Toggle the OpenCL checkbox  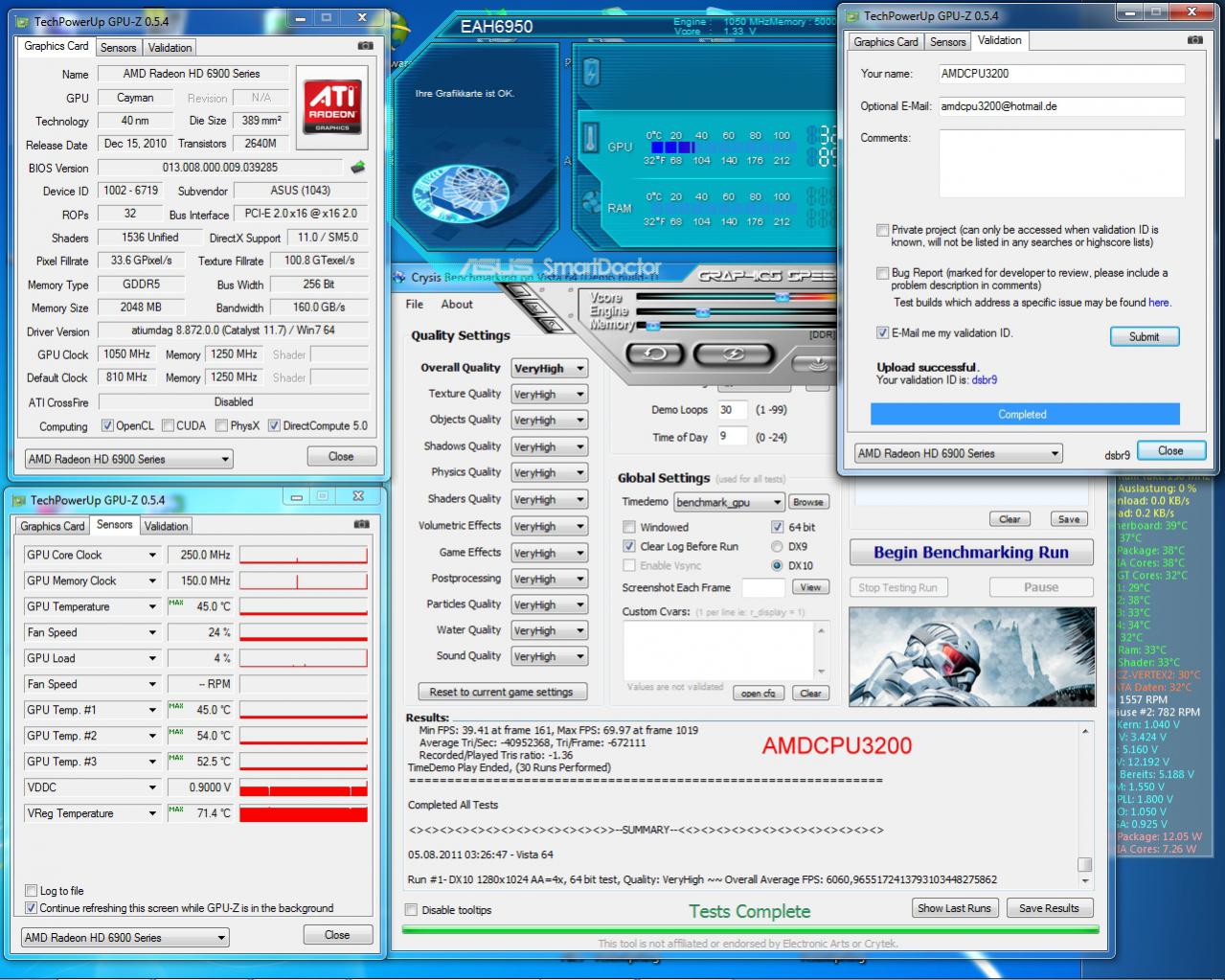(107, 425)
